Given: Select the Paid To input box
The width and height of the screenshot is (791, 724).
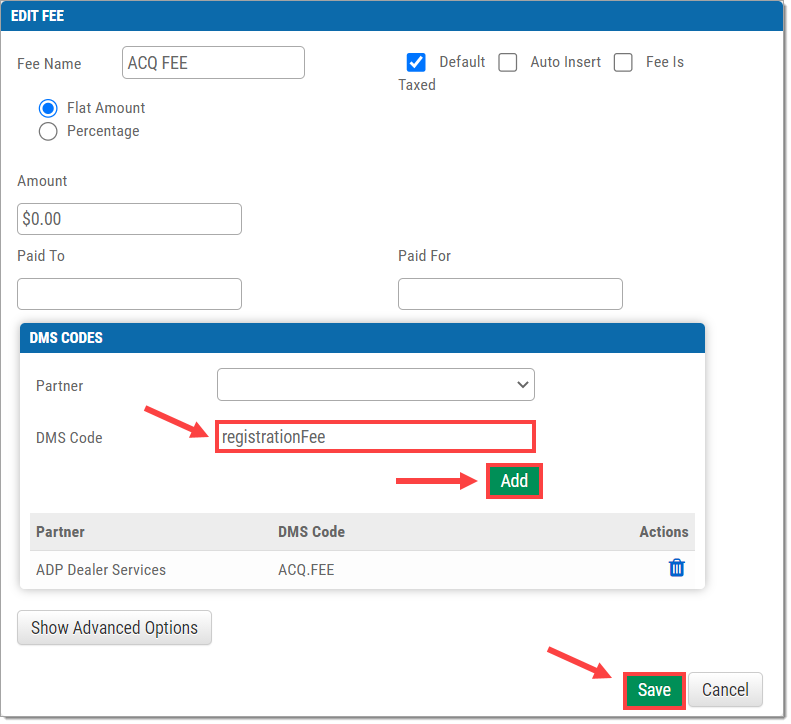Looking at the screenshot, I should 130,294.
